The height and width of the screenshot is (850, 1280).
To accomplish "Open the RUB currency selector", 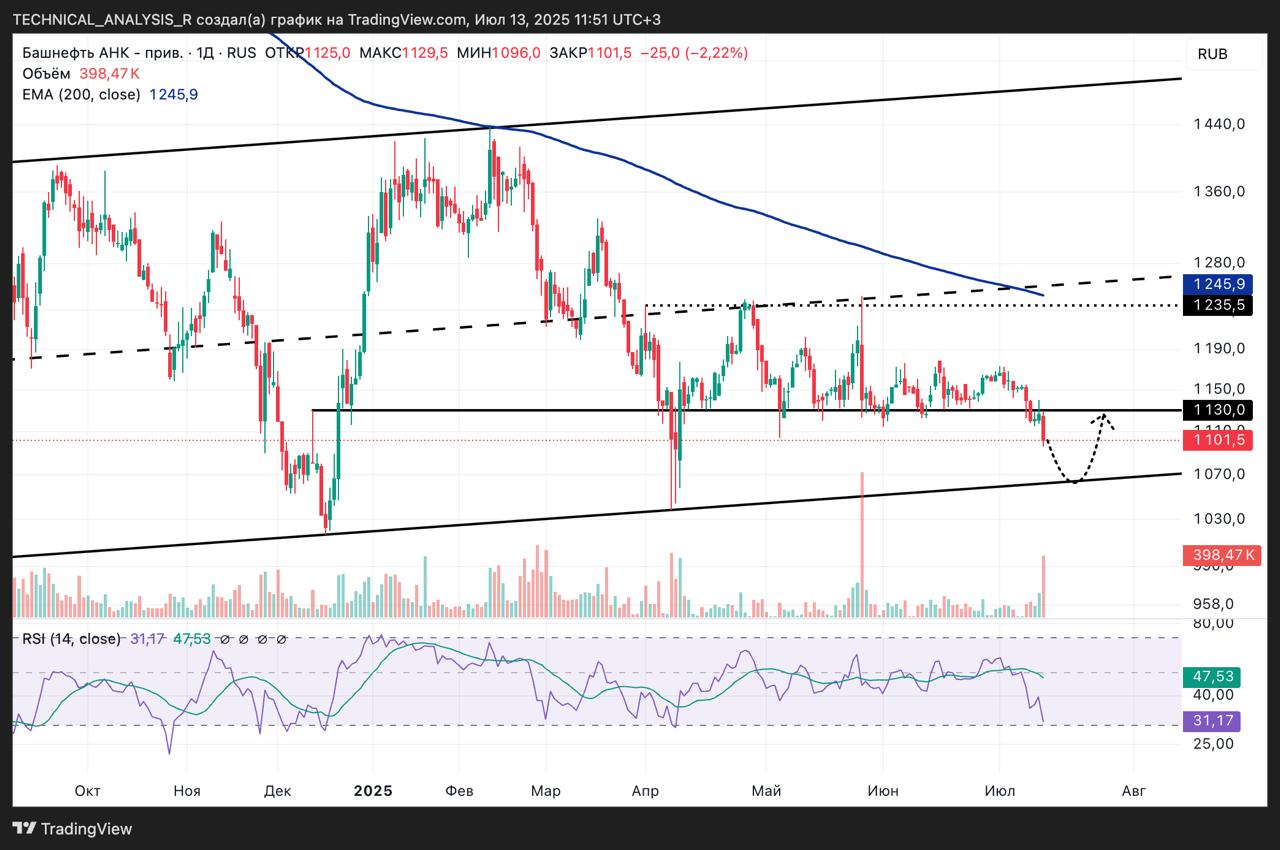I will click(1211, 54).
